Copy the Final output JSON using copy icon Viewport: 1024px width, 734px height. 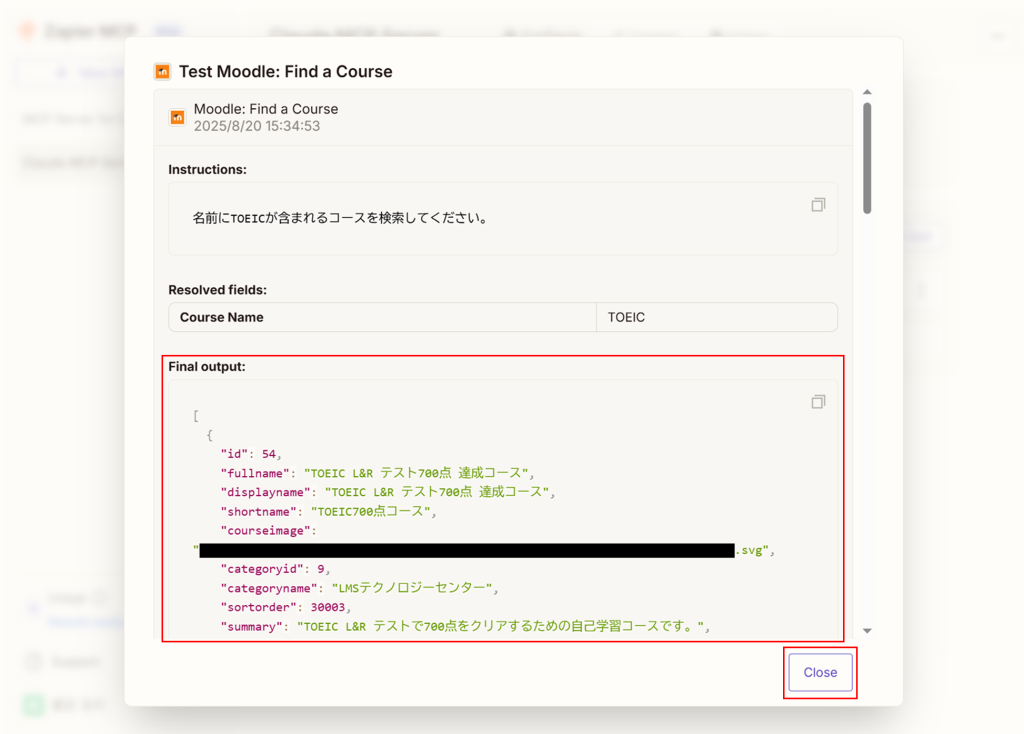818,402
